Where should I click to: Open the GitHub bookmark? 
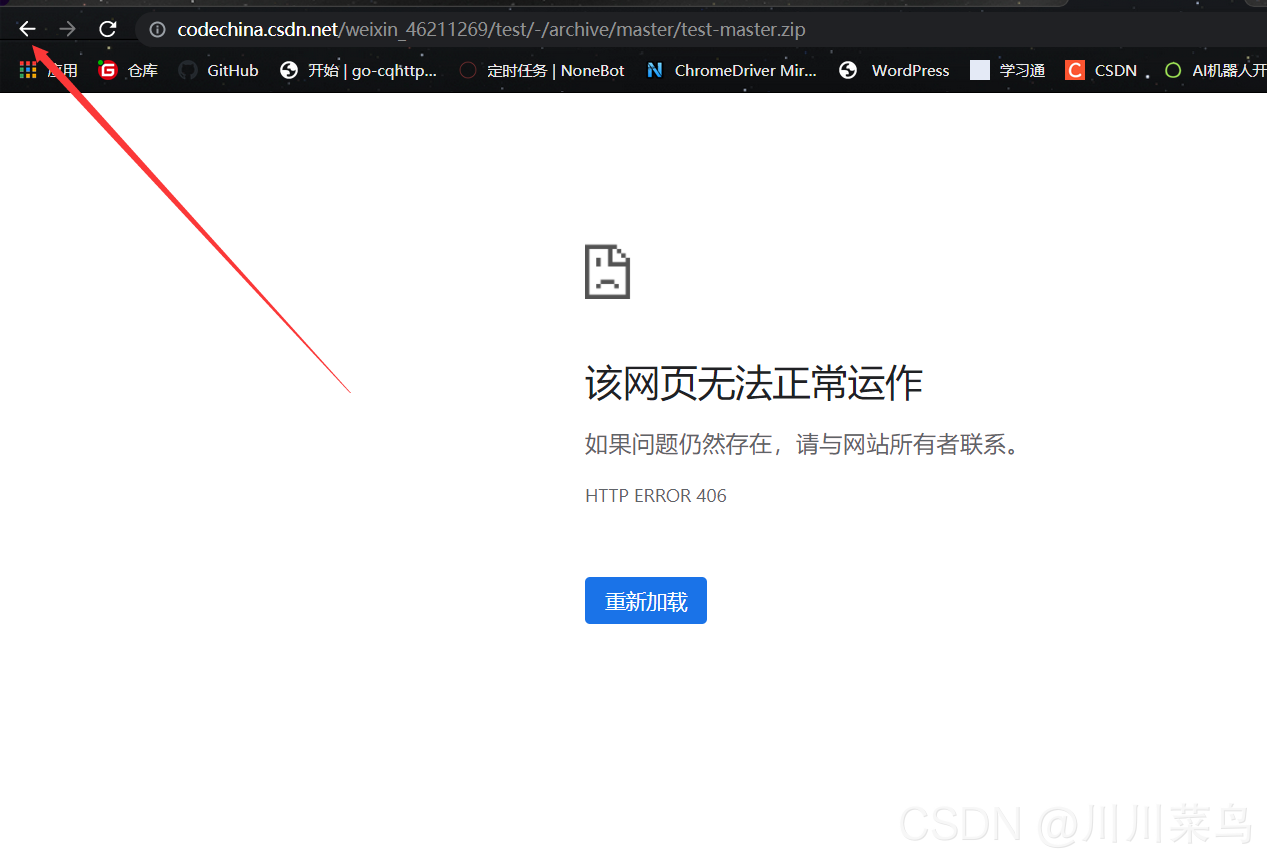pyautogui.click(x=219, y=70)
